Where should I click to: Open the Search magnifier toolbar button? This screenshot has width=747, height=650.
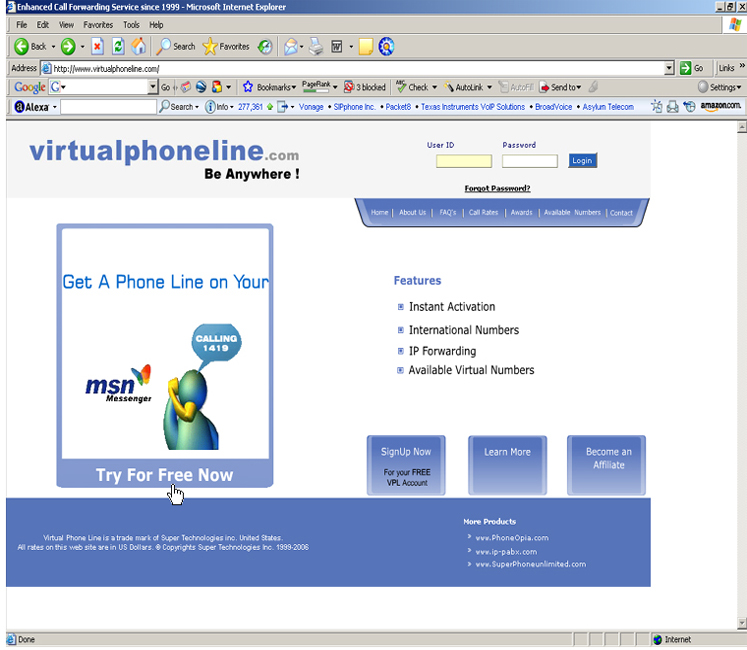click(x=176, y=47)
